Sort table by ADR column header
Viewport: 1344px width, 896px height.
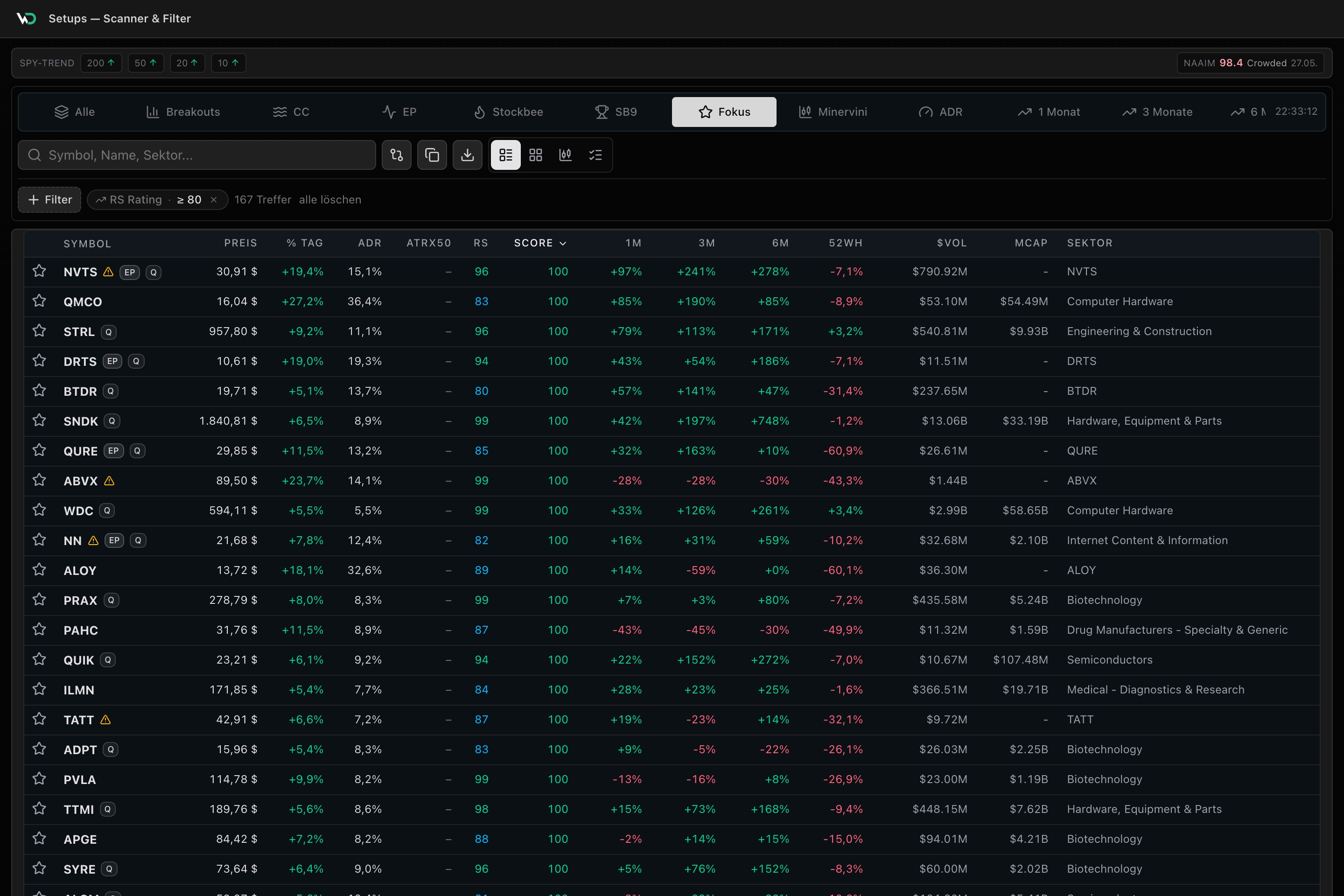[370, 243]
